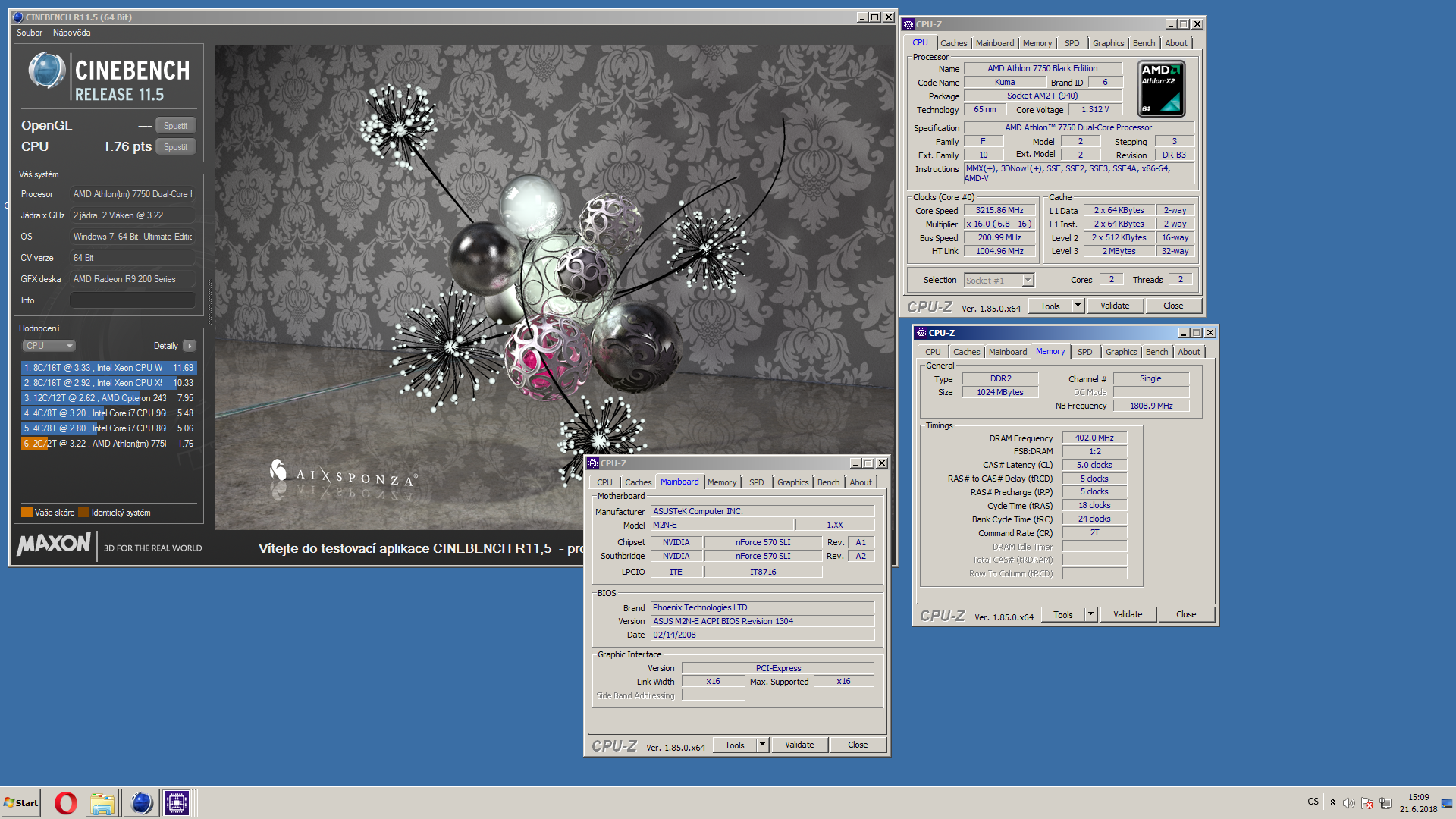
Task: Open the Soubor menu
Action: click(30, 33)
